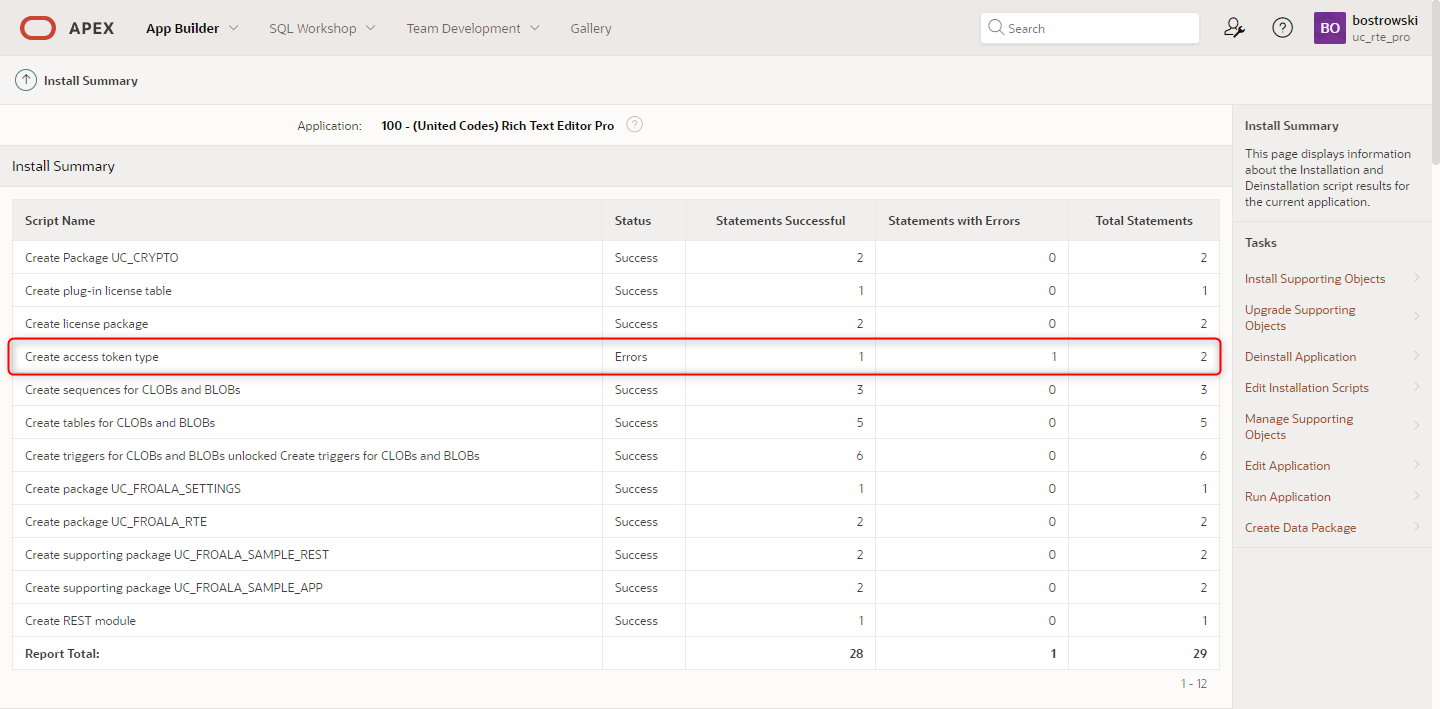This screenshot has height=709, width=1440.
Task: Click the application name 100 Rich Text Editor Pro
Action: (498, 126)
